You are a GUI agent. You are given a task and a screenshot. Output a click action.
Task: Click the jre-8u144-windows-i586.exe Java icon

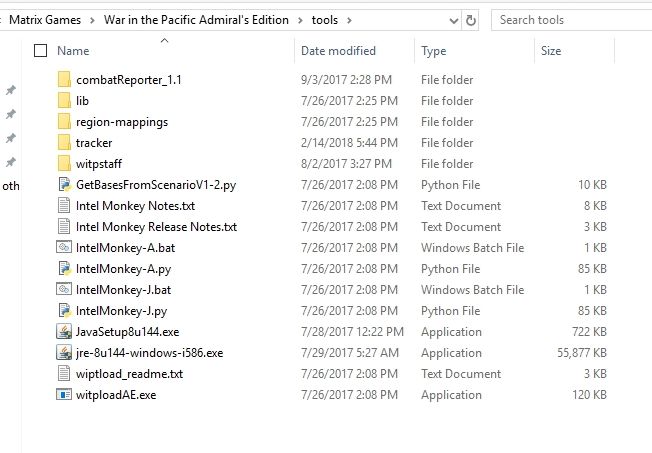pyautogui.click(x=64, y=353)
